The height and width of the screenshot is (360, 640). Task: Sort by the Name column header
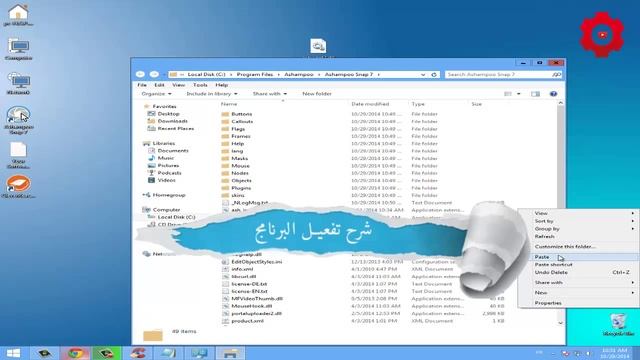229,104
